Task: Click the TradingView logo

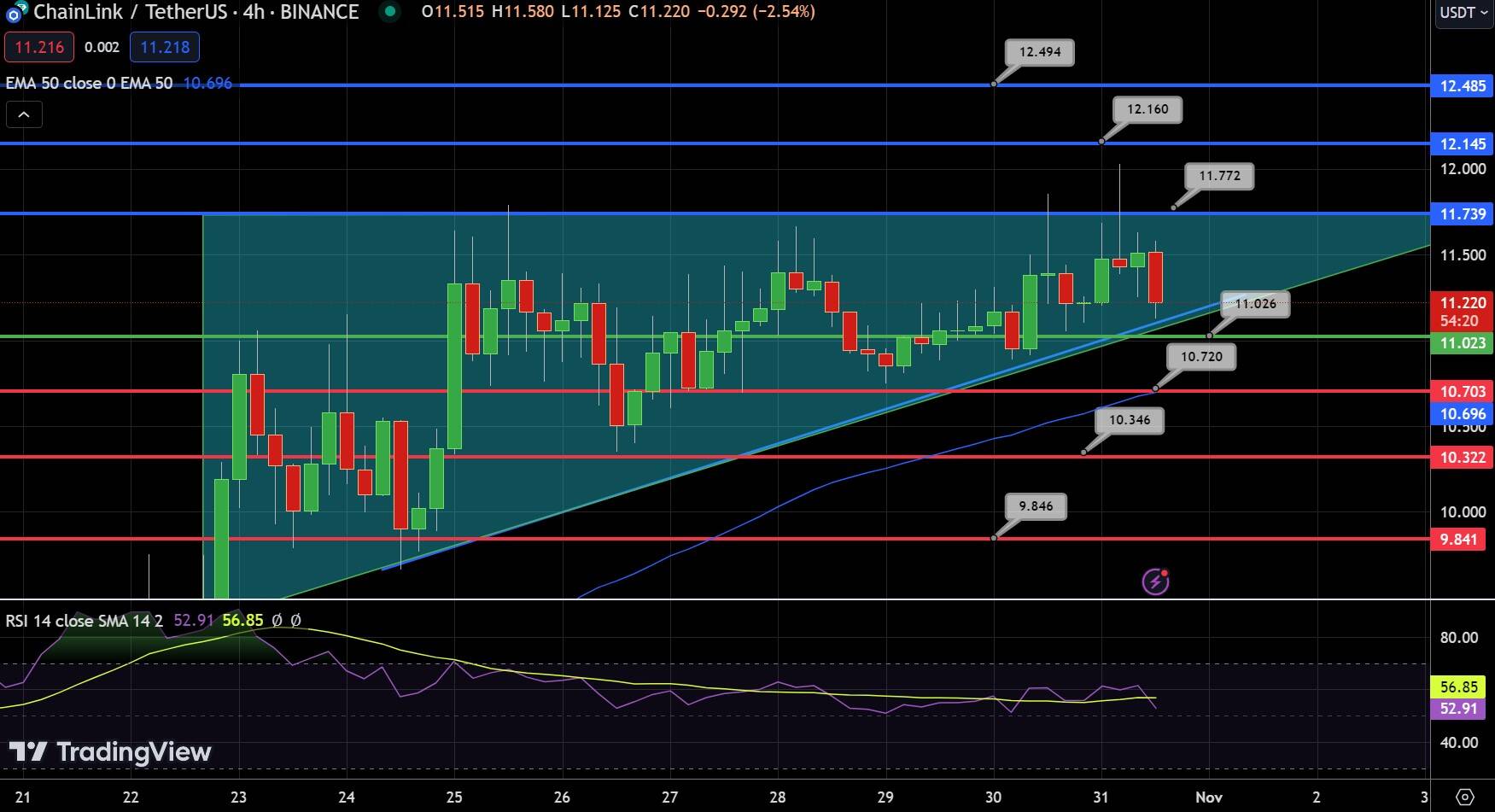Action: (x=109, y=752)
